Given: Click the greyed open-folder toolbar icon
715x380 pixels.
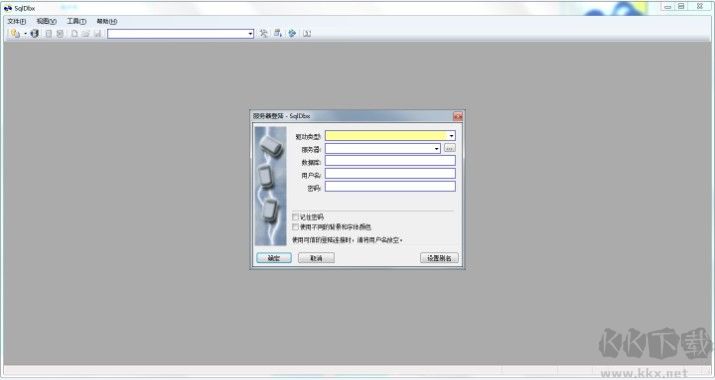Looking at the screenshot, I should coord(86,33).
